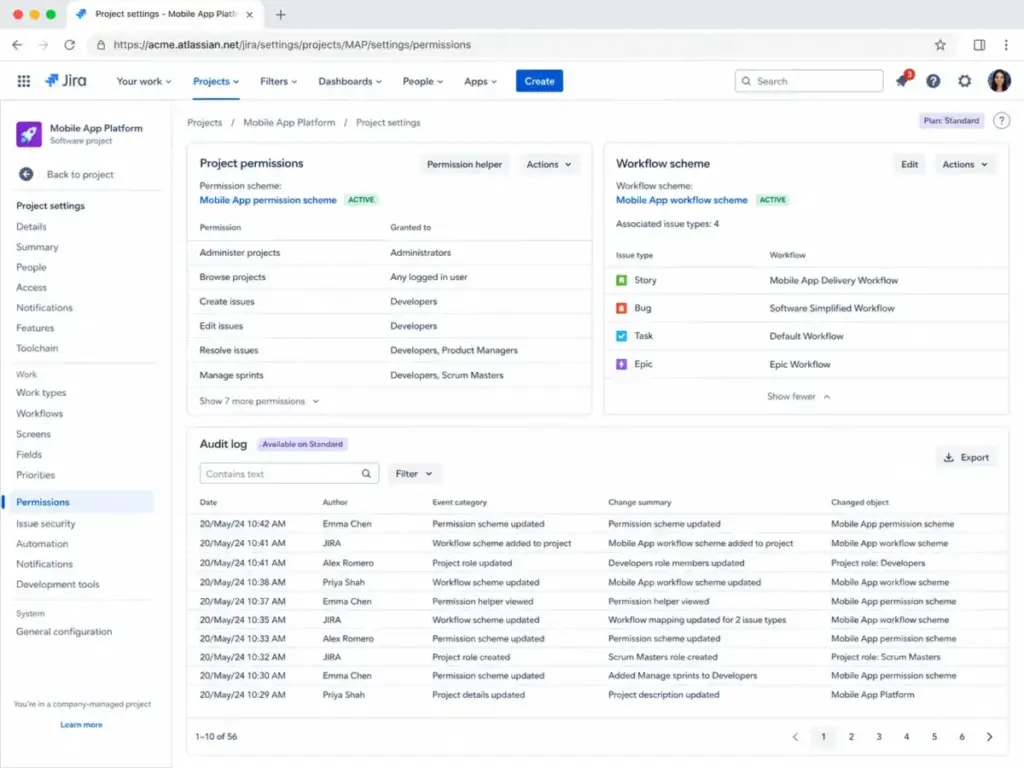Click the Mobile App Platform rocket project icon
This screenshot has height=768, width=1024.
[x=29, y=134]
